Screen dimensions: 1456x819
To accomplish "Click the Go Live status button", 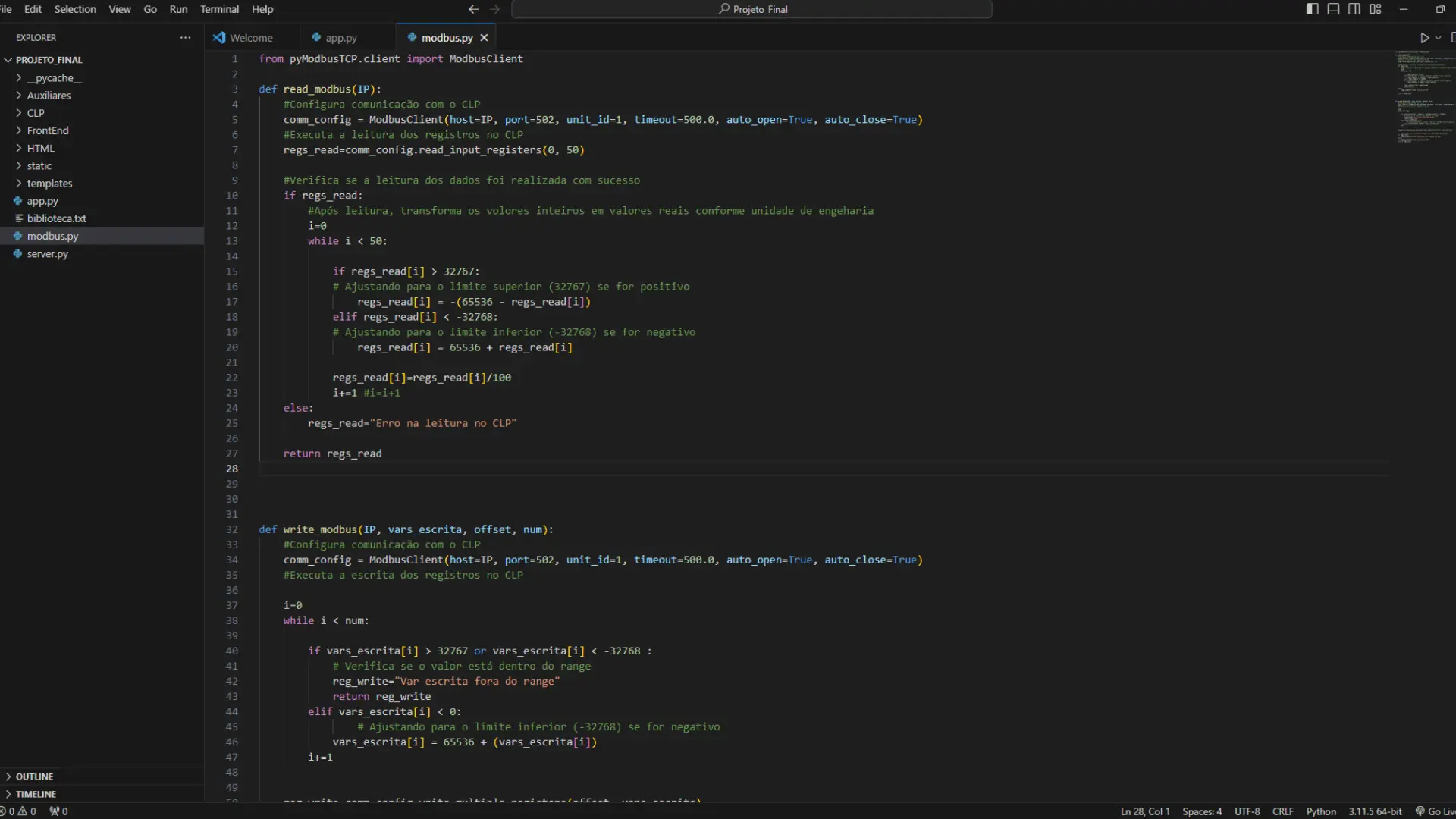I will 1436,811.
